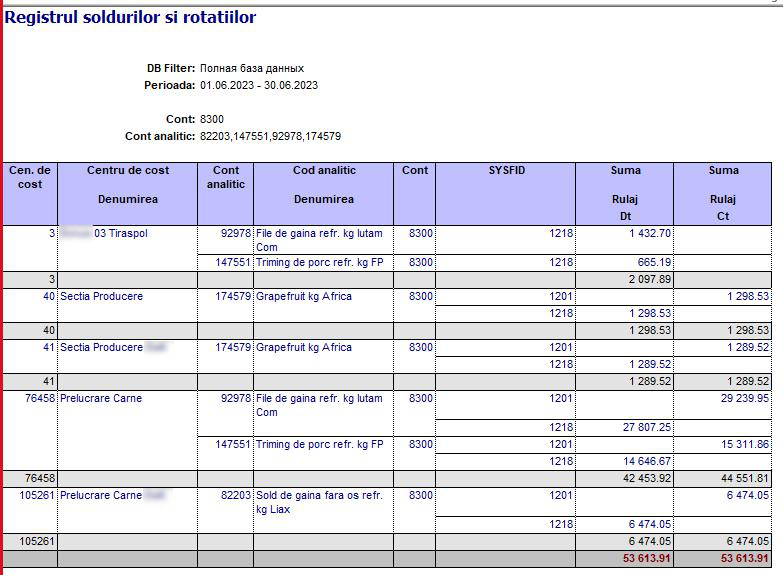The image size is (783, 575).
Task: Click the debit amount 1 432.70
Action: coord(650,233)
